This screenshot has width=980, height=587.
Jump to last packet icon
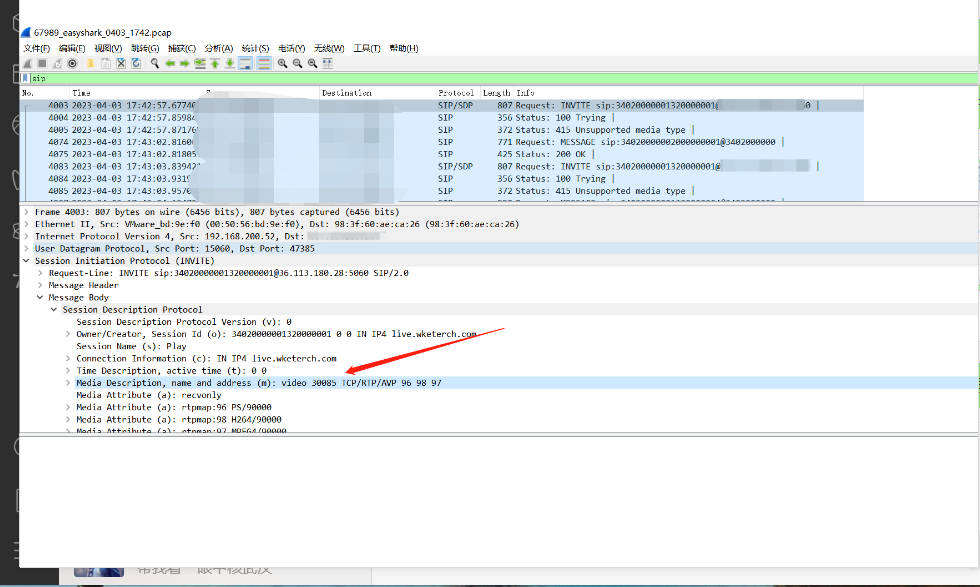(x=230, y=63)
